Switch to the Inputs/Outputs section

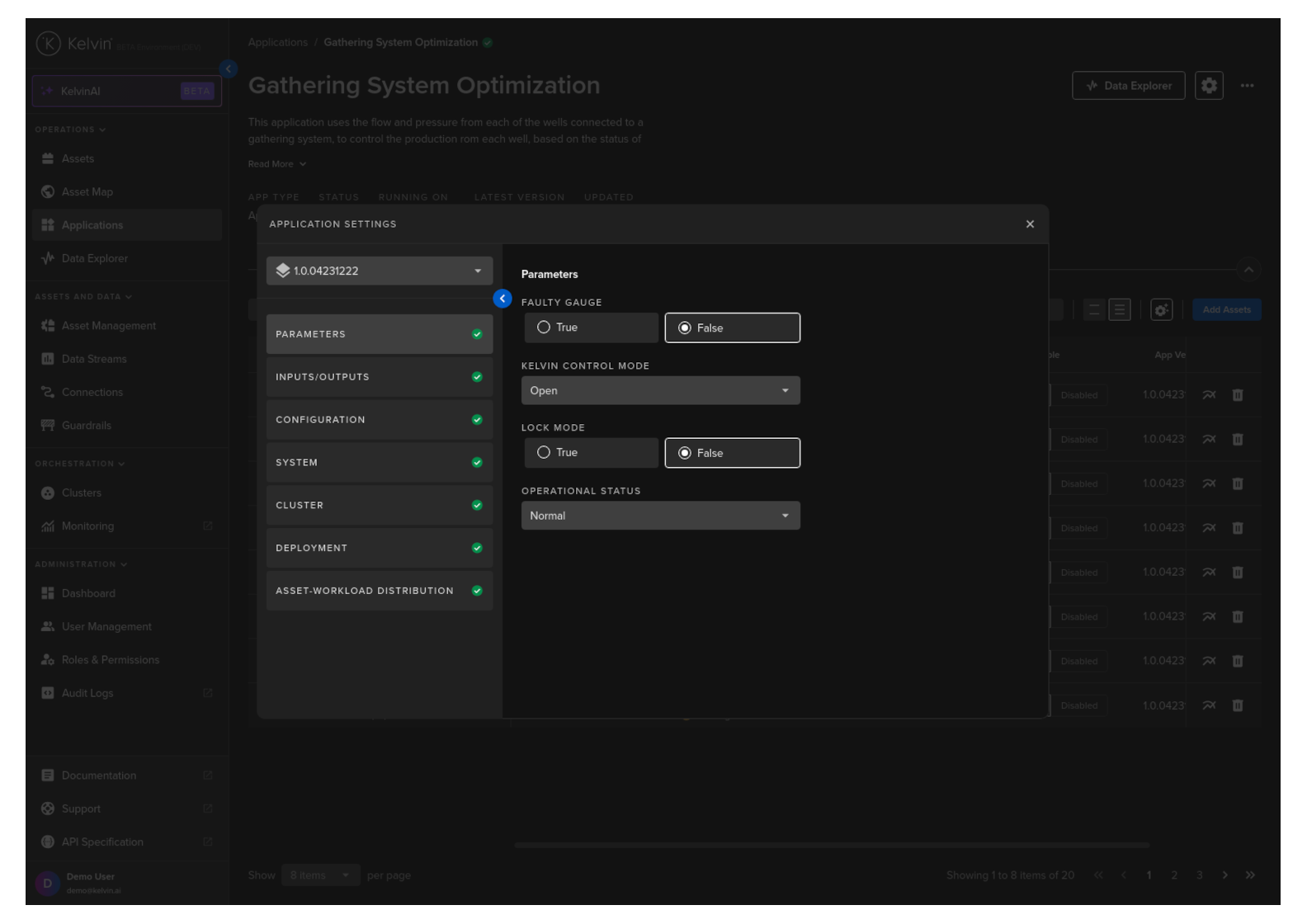[x=379, y=377]
